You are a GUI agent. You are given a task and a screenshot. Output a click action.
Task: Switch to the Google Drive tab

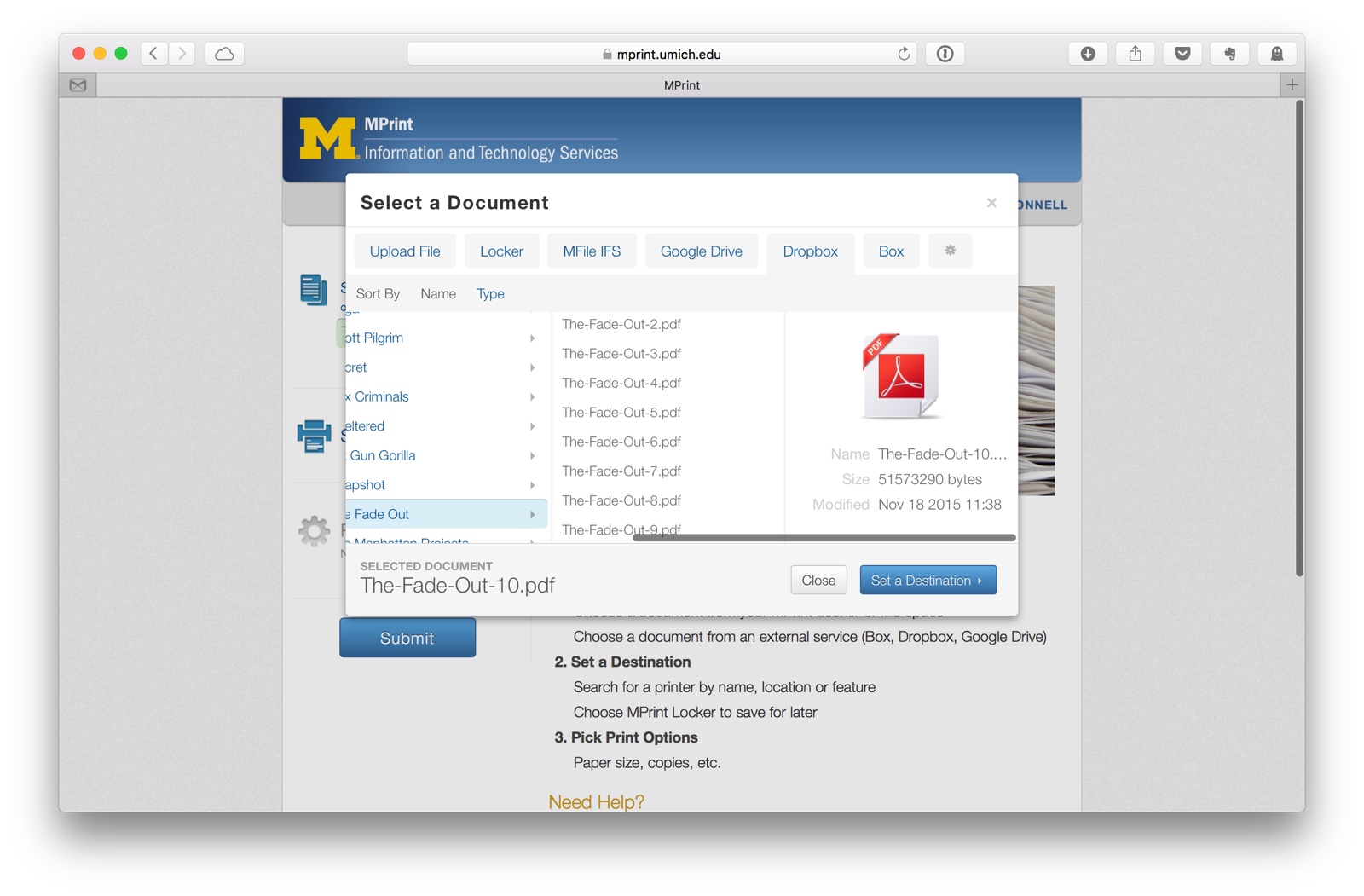[x=701, y=251]
